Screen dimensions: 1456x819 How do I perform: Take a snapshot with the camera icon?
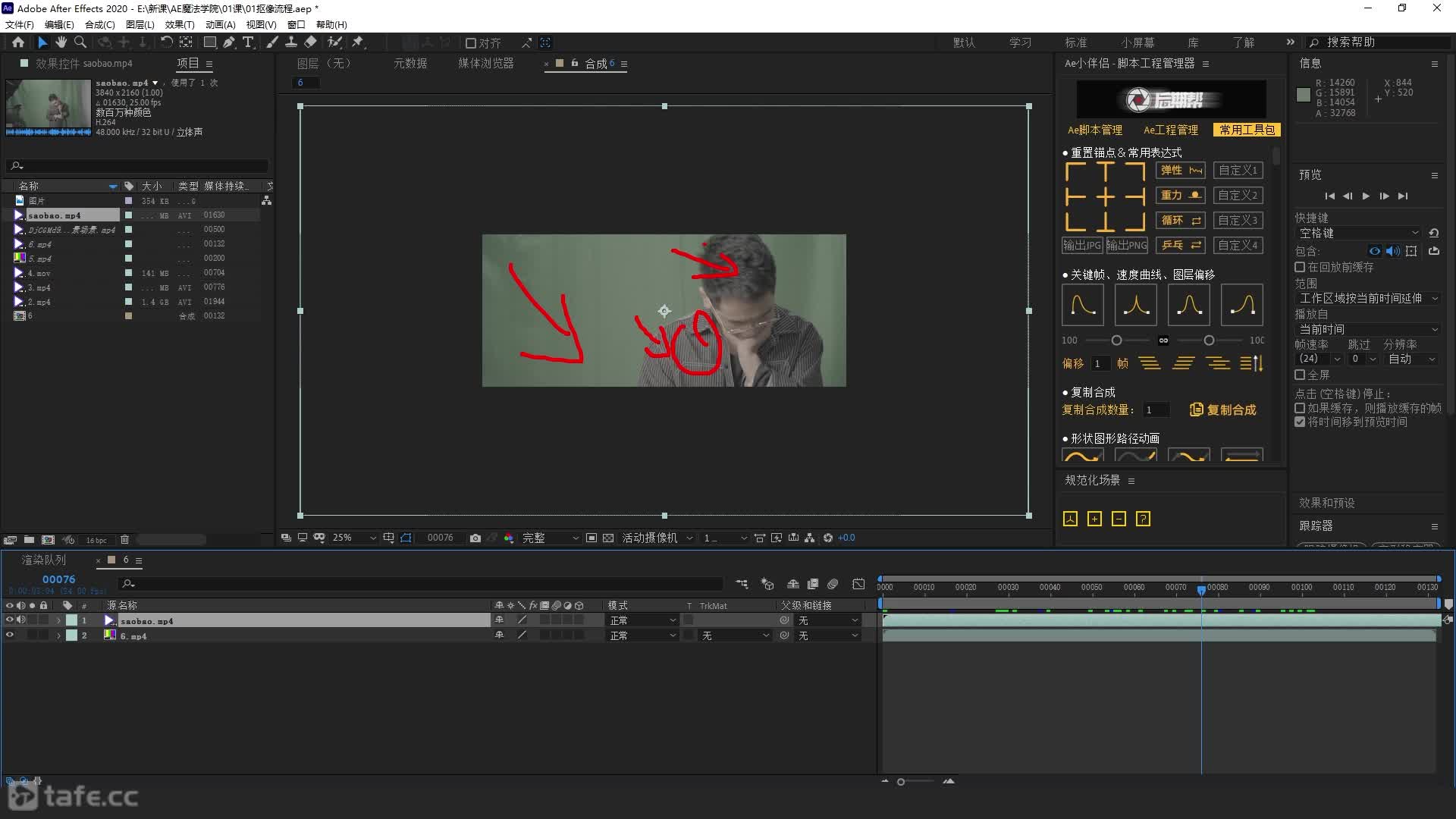475,538
